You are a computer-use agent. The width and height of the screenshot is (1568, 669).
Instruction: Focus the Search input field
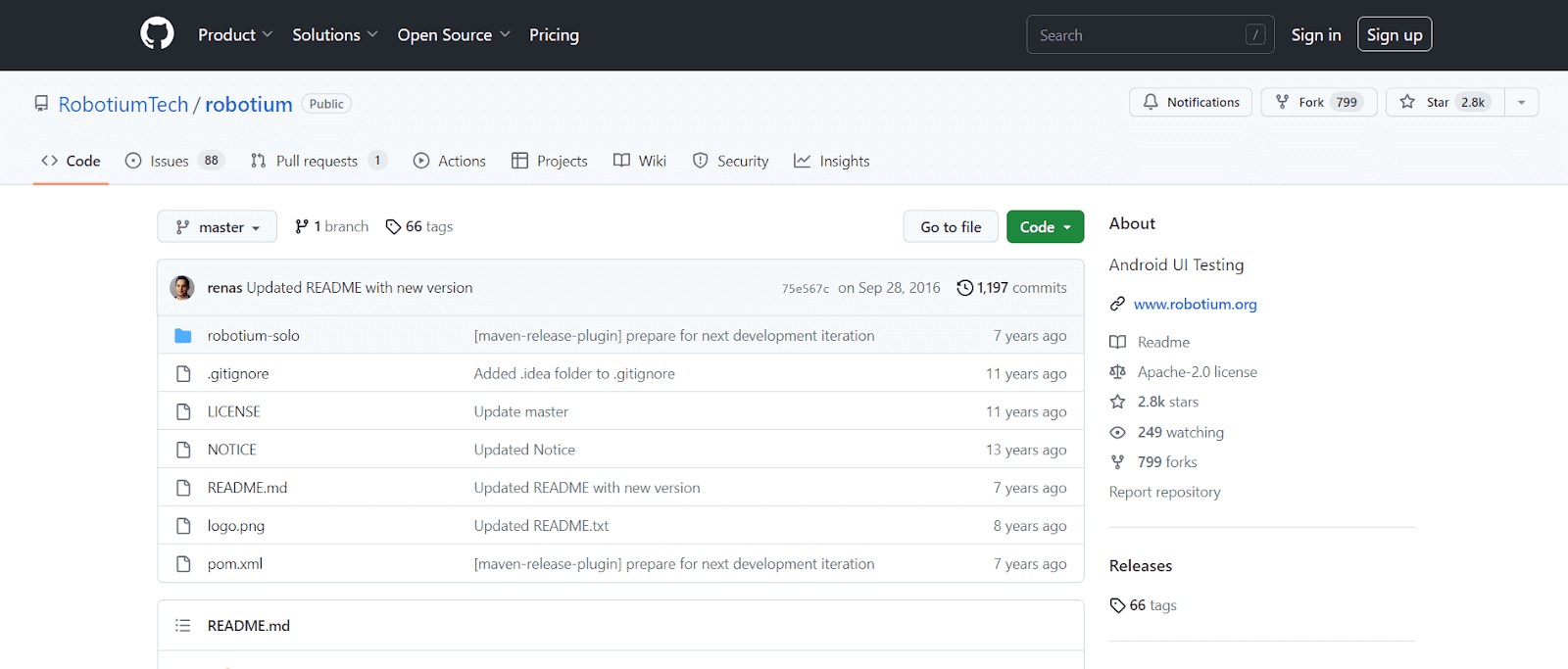(x=1137, y=35)
